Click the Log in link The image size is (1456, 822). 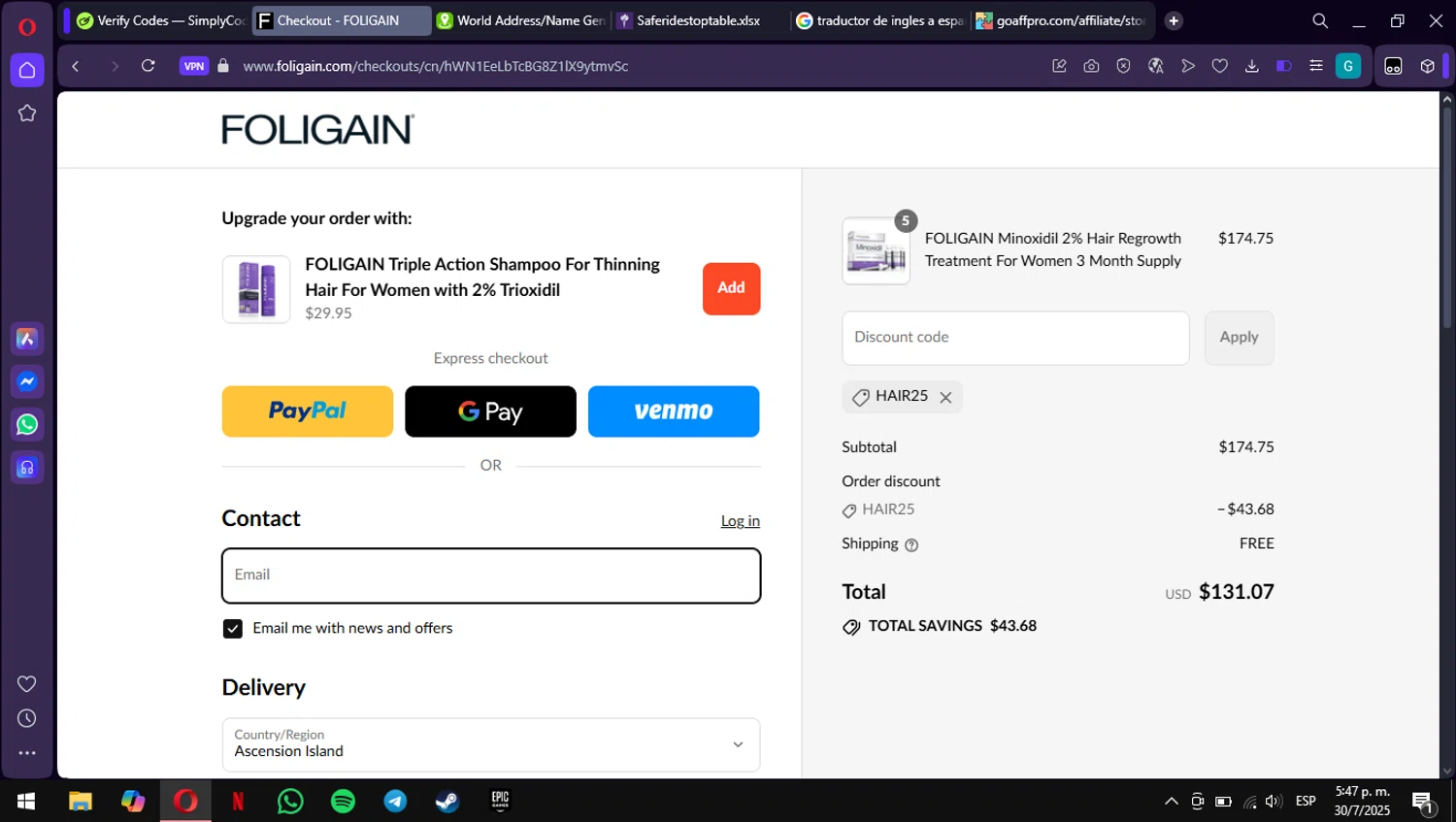point(740,521)
